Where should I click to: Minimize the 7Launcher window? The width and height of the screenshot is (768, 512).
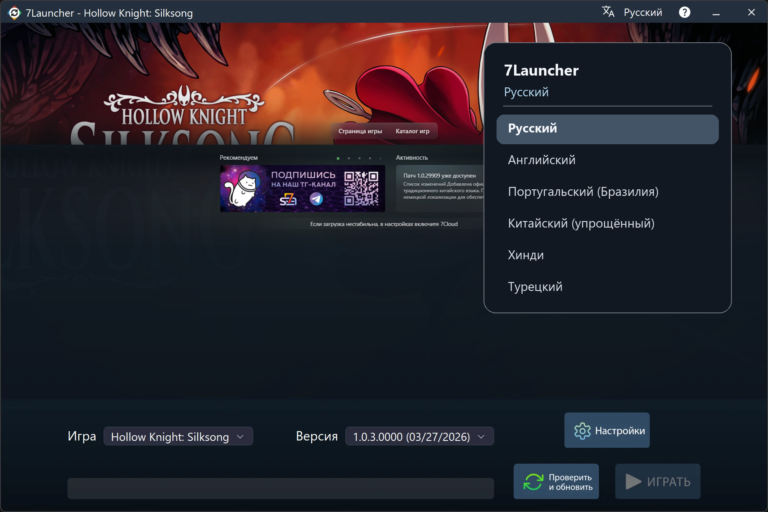(716, 13)
